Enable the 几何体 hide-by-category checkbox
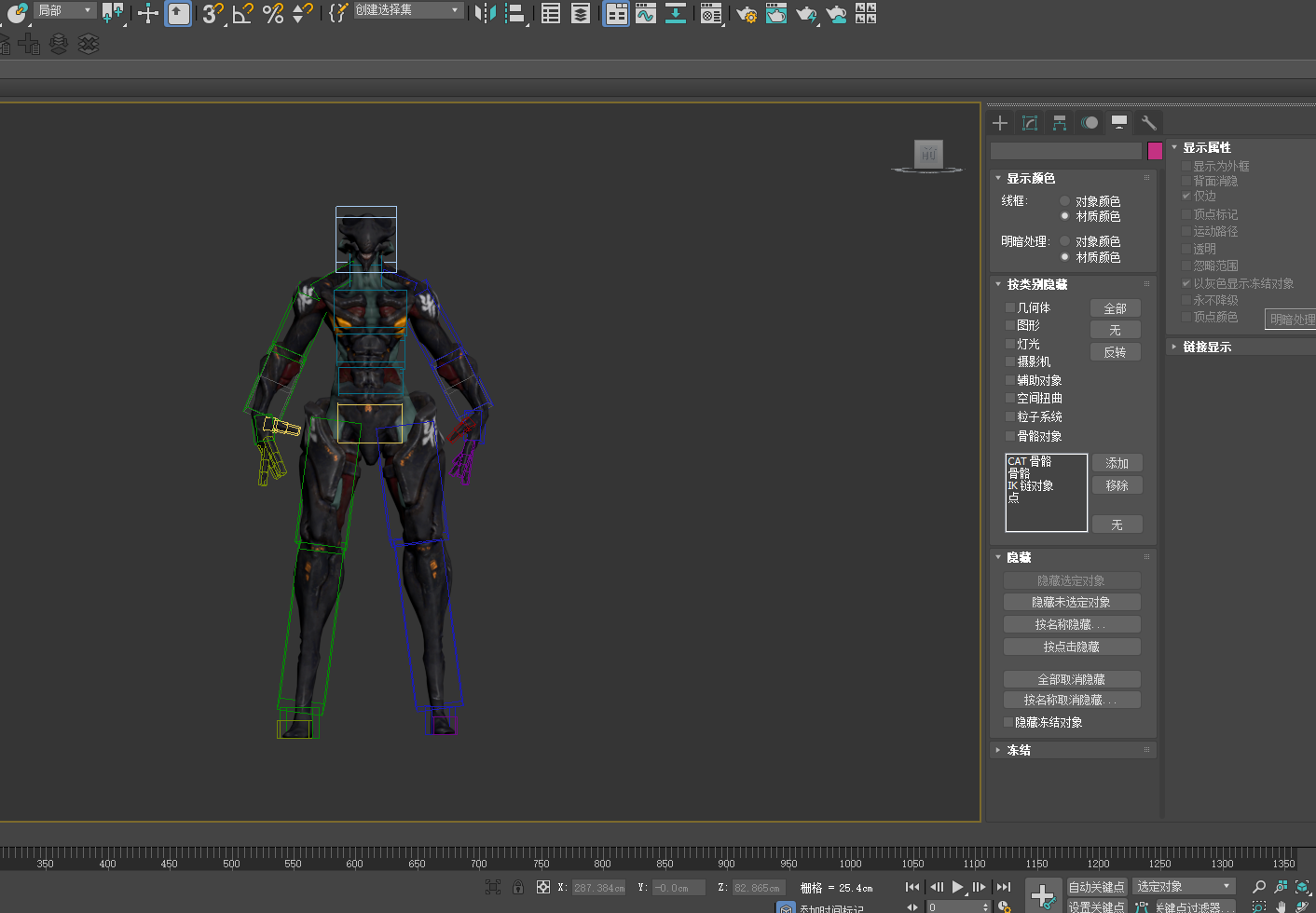 [1010, 307]
